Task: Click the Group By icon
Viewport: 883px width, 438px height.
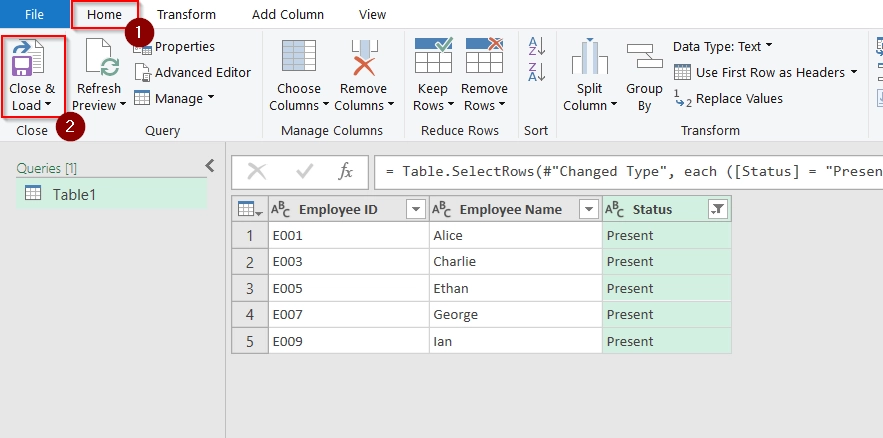Action: point(644,57)
